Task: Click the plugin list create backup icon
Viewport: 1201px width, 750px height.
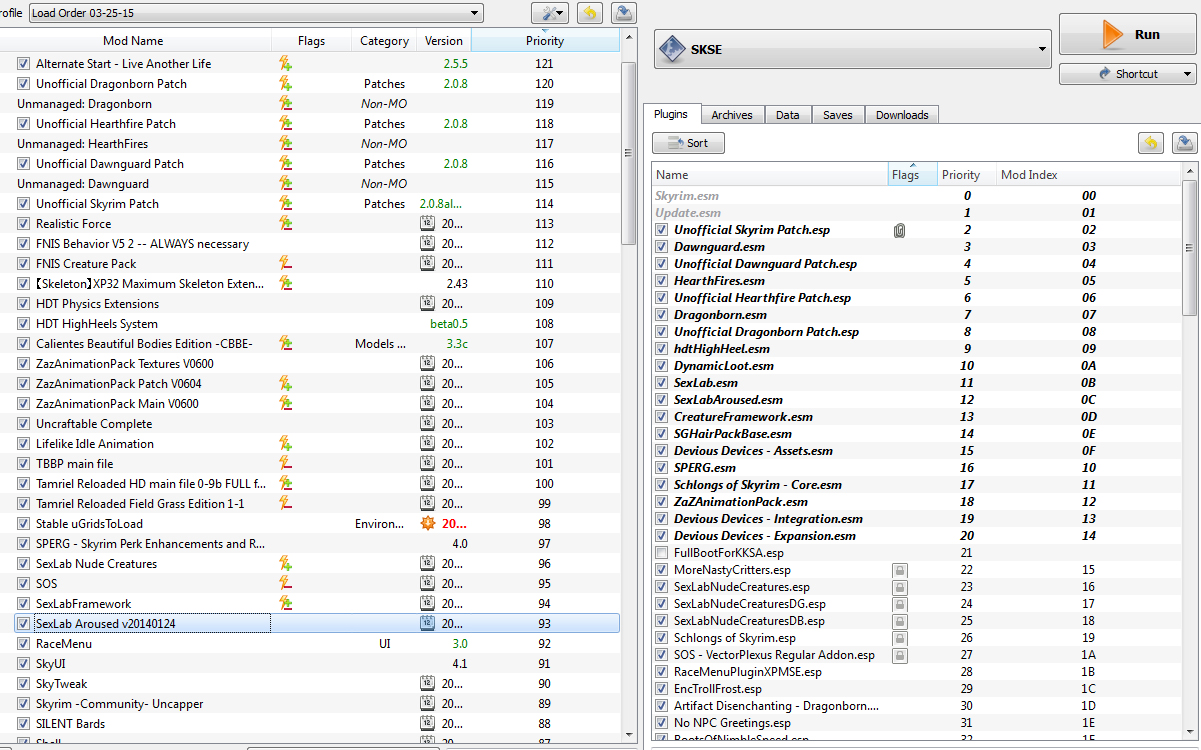Action: coord(1183,143)
